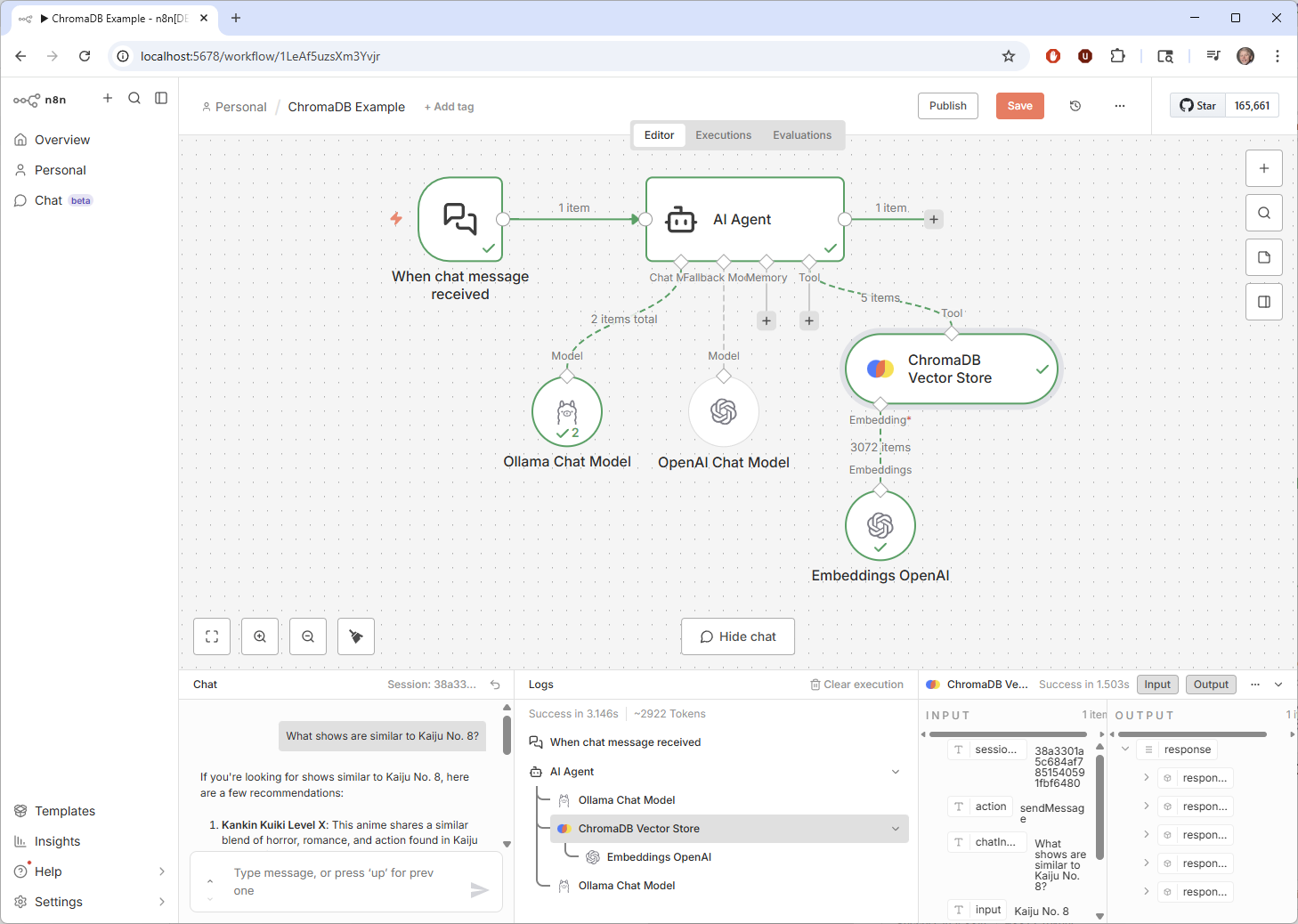
Task: Hide the chat panel
Action: click(738, 636)
